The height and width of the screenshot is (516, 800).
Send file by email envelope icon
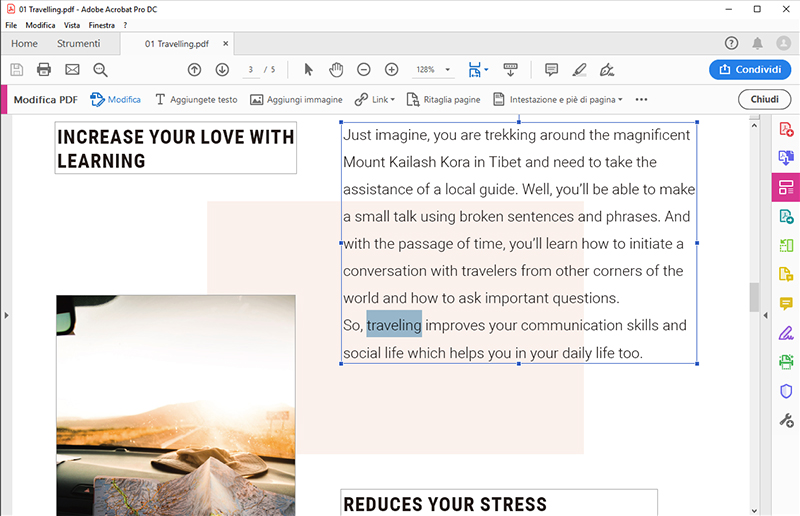[x=72, y=69]
